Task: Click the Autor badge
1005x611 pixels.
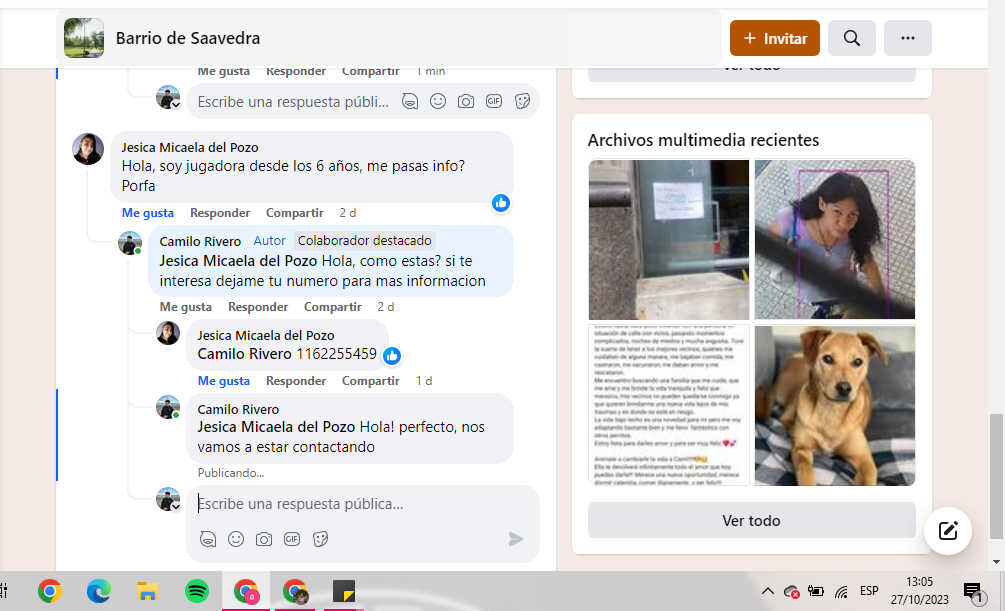Action: [x=269, y=240]
